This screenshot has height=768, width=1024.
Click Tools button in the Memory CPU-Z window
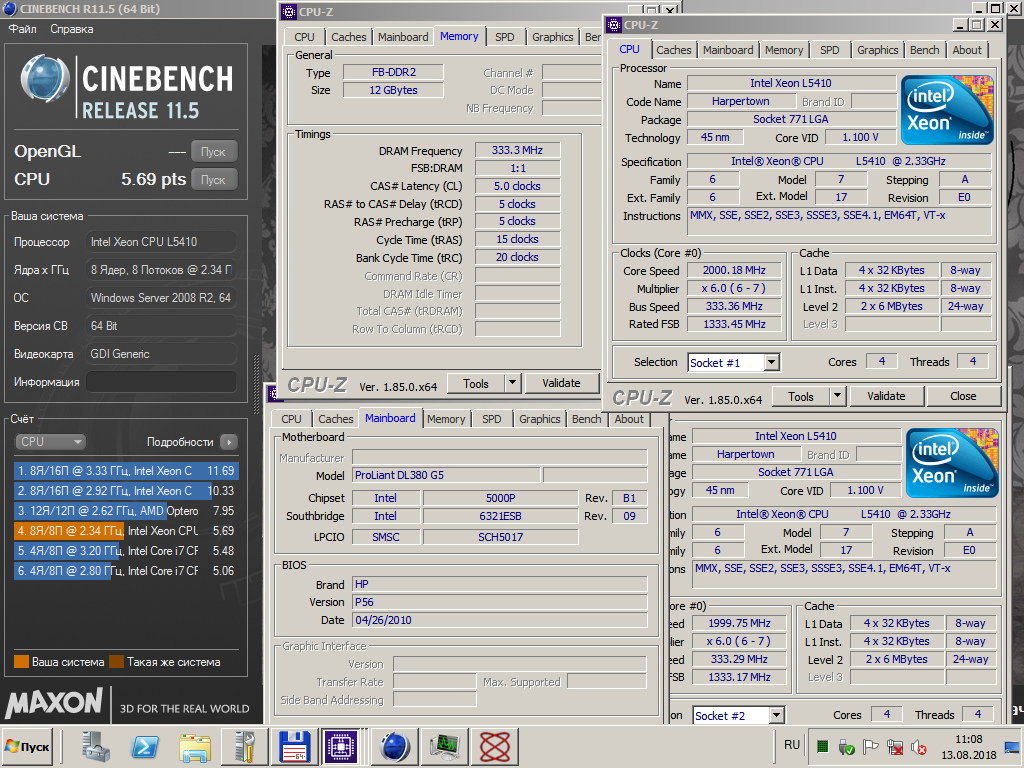[476, 383]
